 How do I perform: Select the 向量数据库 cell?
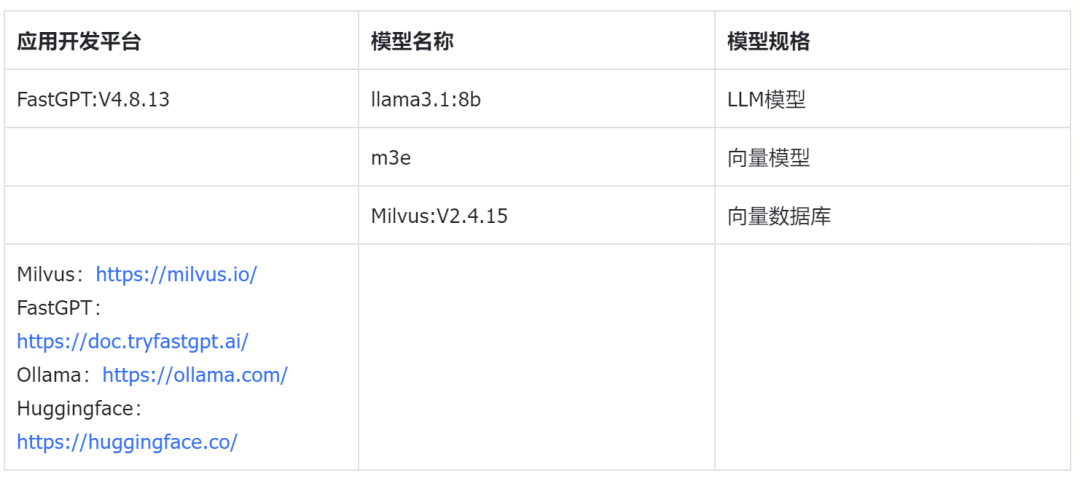[x=778, y=216]
